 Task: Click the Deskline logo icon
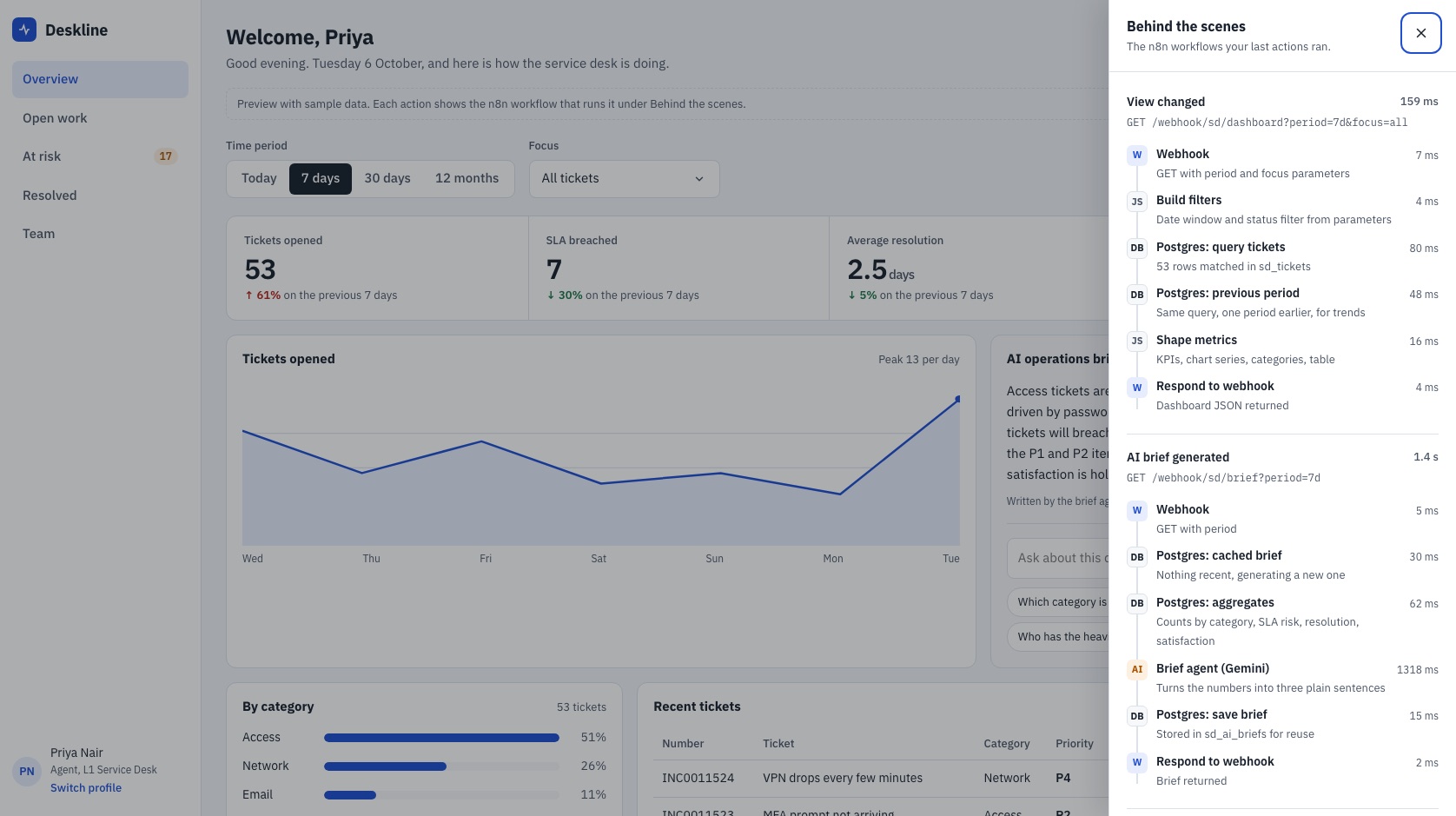[24, 30]
